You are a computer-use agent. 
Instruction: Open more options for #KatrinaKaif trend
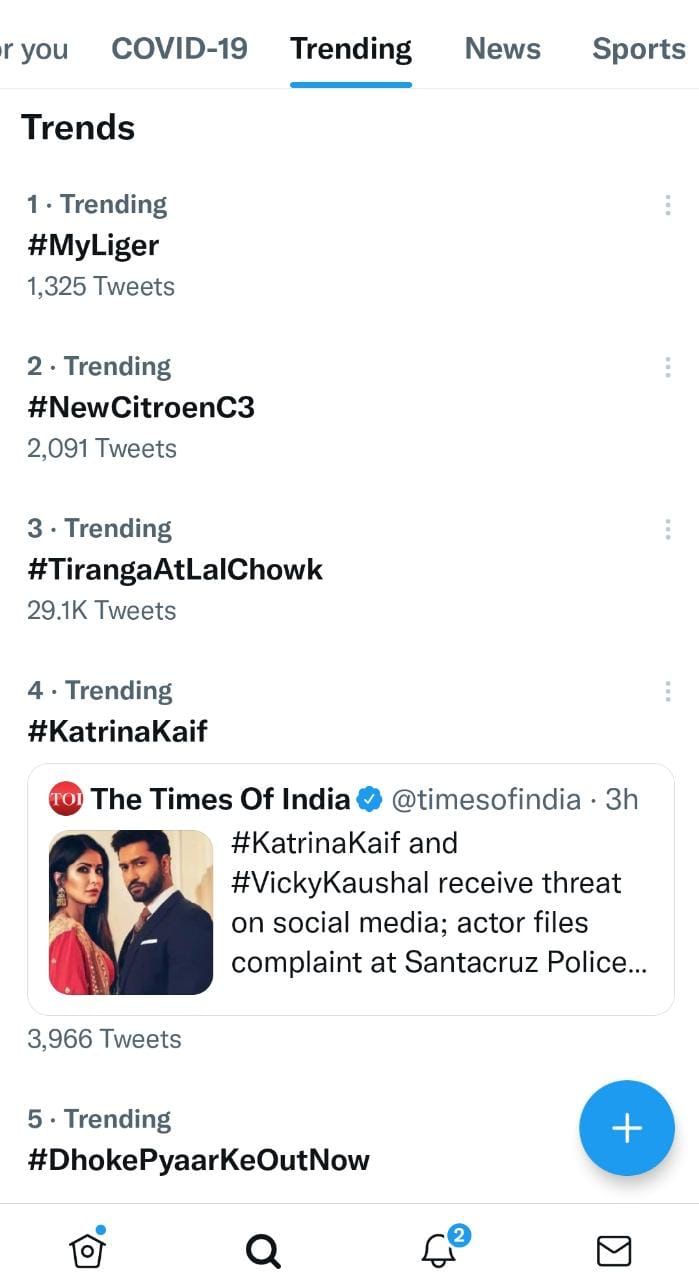tap(667, 691)
